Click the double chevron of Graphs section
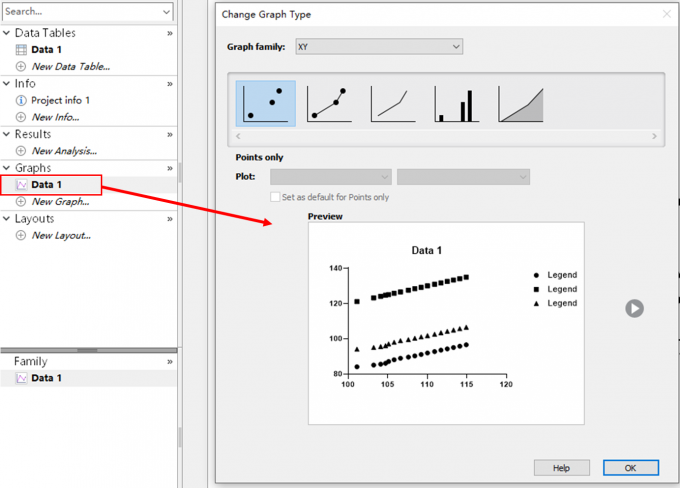The width and height of the screenshot is (680, 488). point(170,169)
